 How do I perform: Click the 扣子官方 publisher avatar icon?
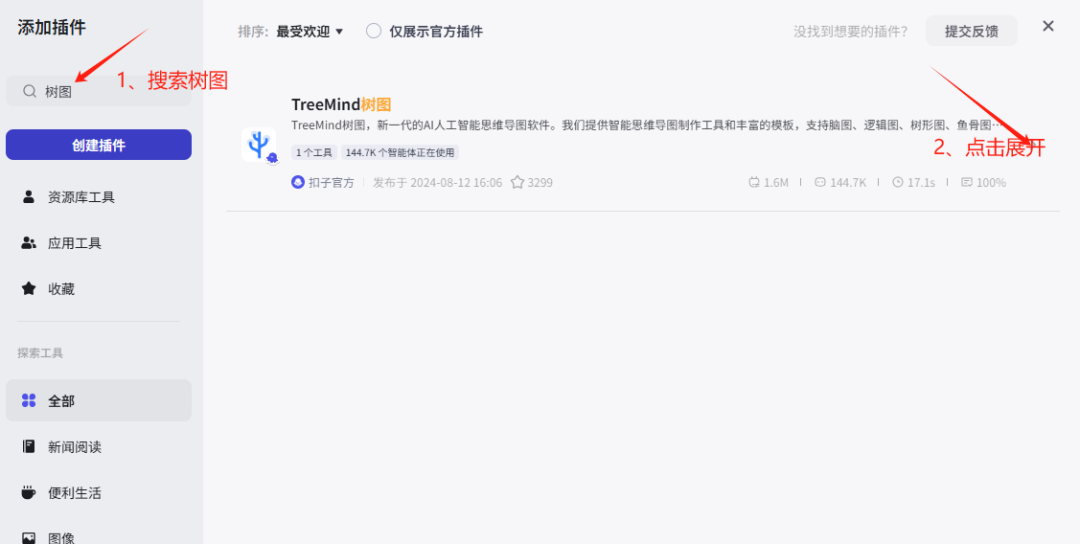[x=298, y=182]
